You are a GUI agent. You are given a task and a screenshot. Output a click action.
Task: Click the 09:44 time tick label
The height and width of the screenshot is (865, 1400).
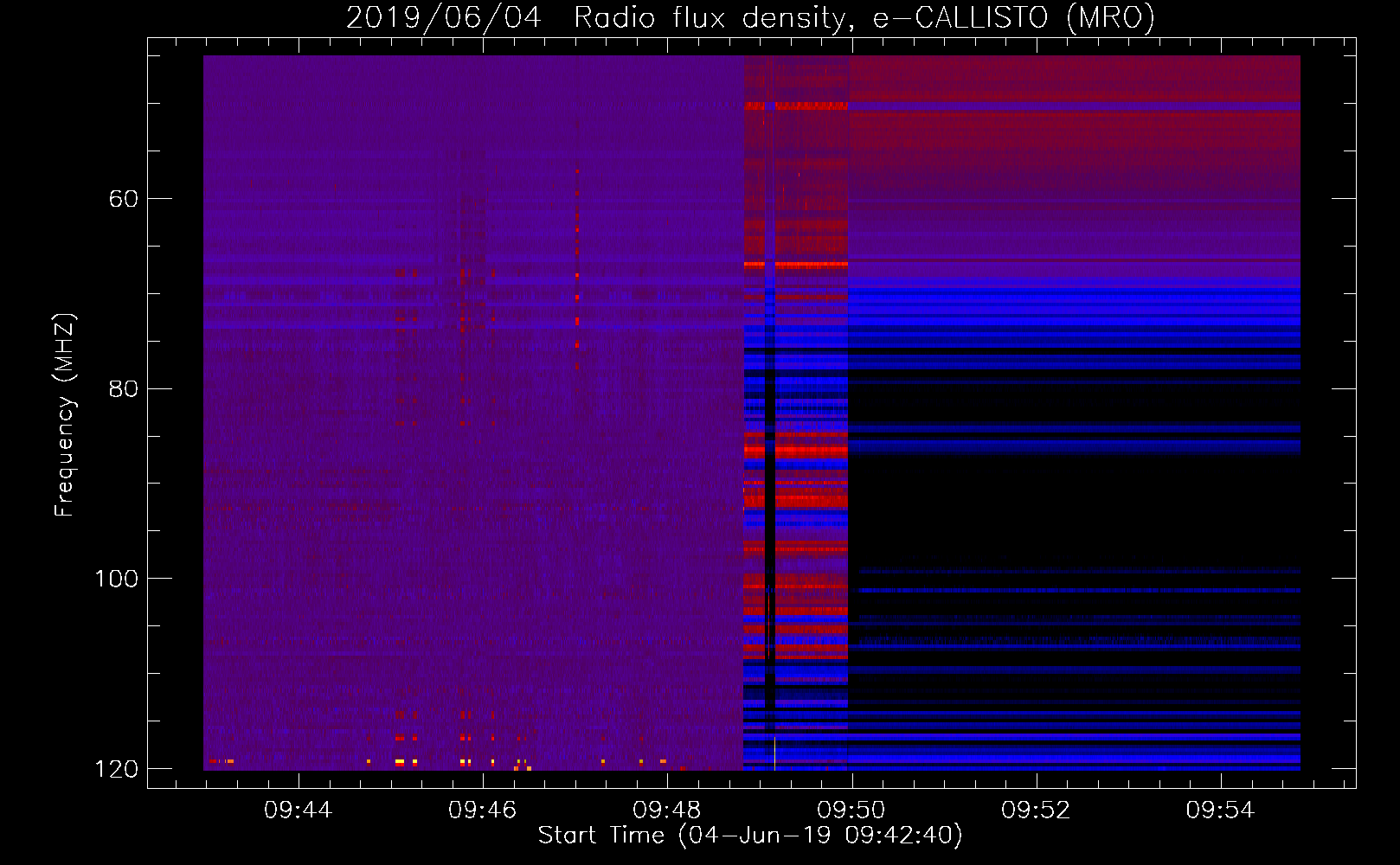[299, 810]
